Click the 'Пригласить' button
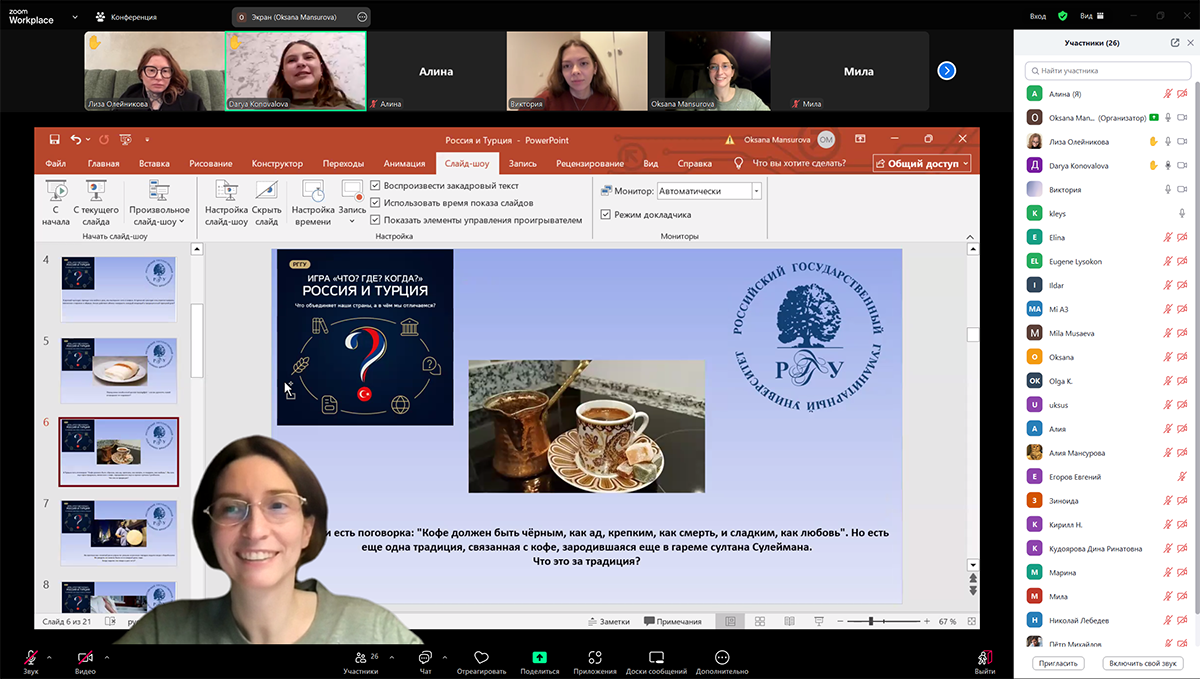Viewport: 1200px width, 679px height. pos(1058,663)
